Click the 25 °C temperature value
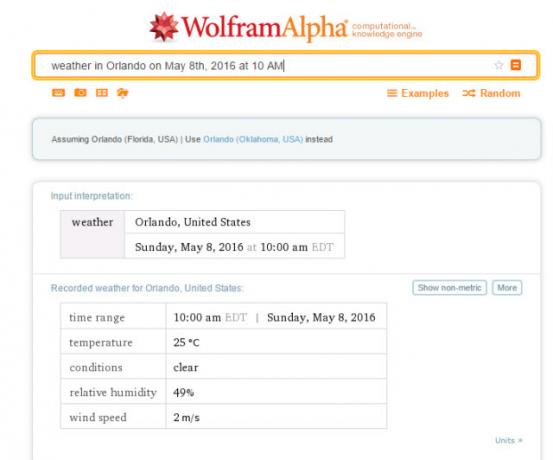 coord(186,342)
